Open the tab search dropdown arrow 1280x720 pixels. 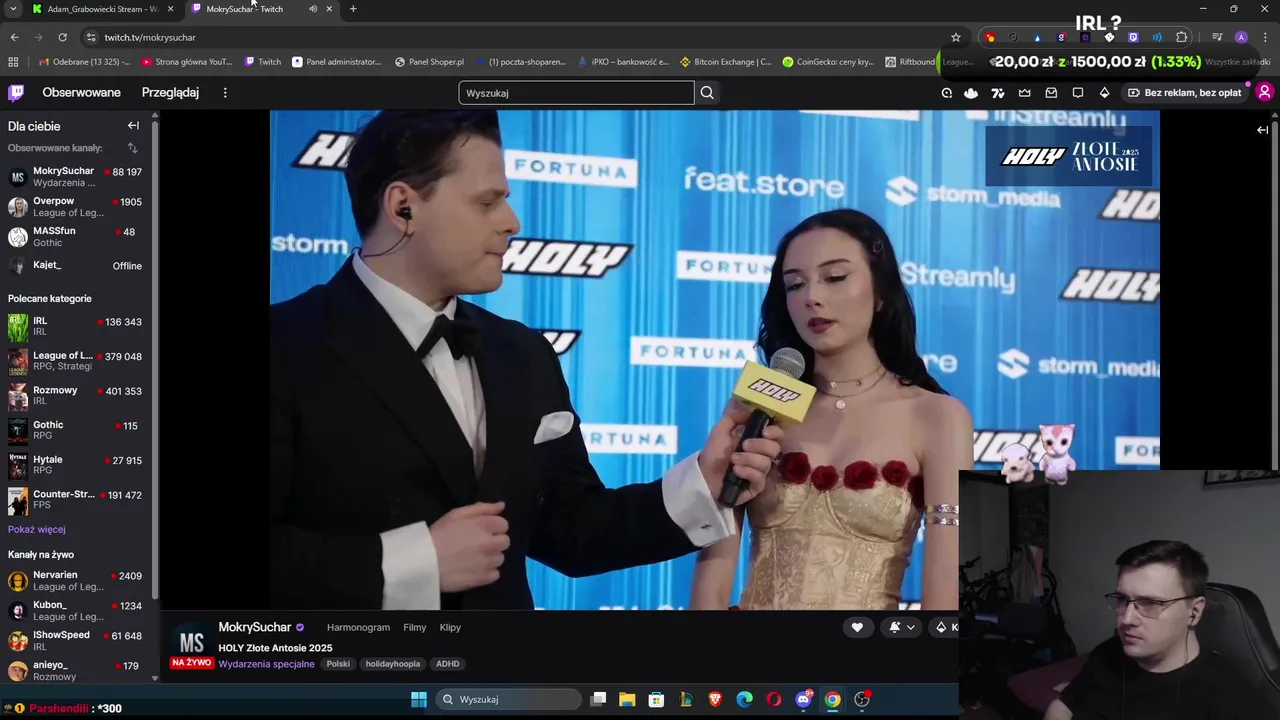click(13, 9)
